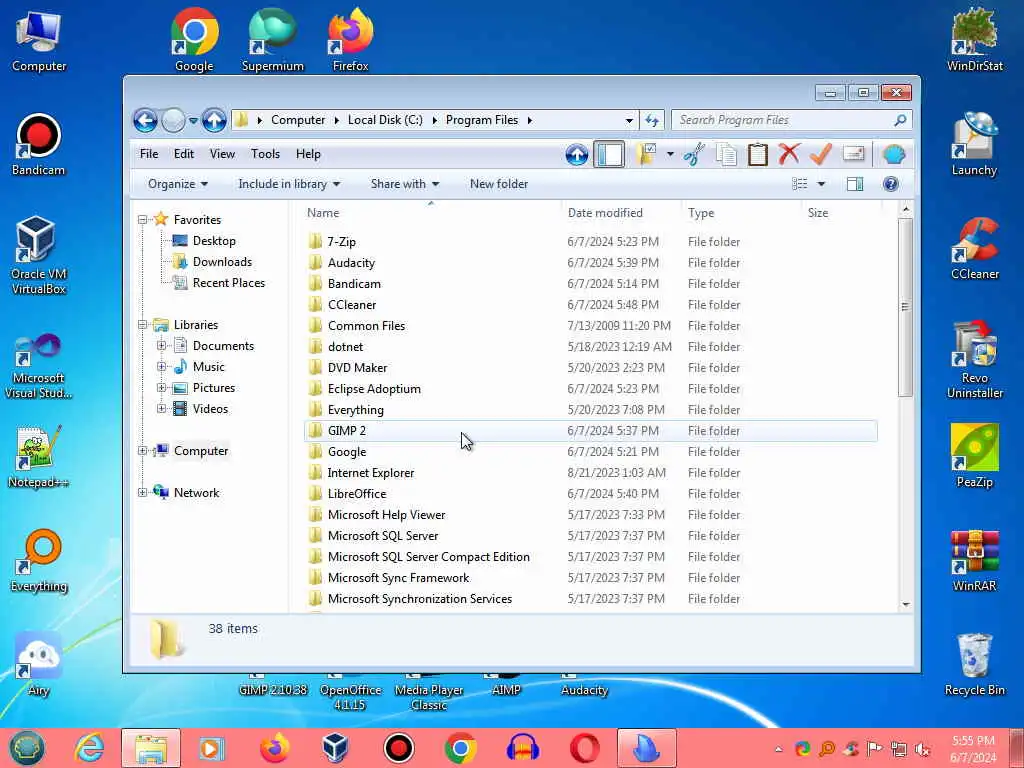Screen dimensions: 1024x768
Task: Click the Classic Shell Up One Level toolbar icon
Action: (x=576, y=155)
